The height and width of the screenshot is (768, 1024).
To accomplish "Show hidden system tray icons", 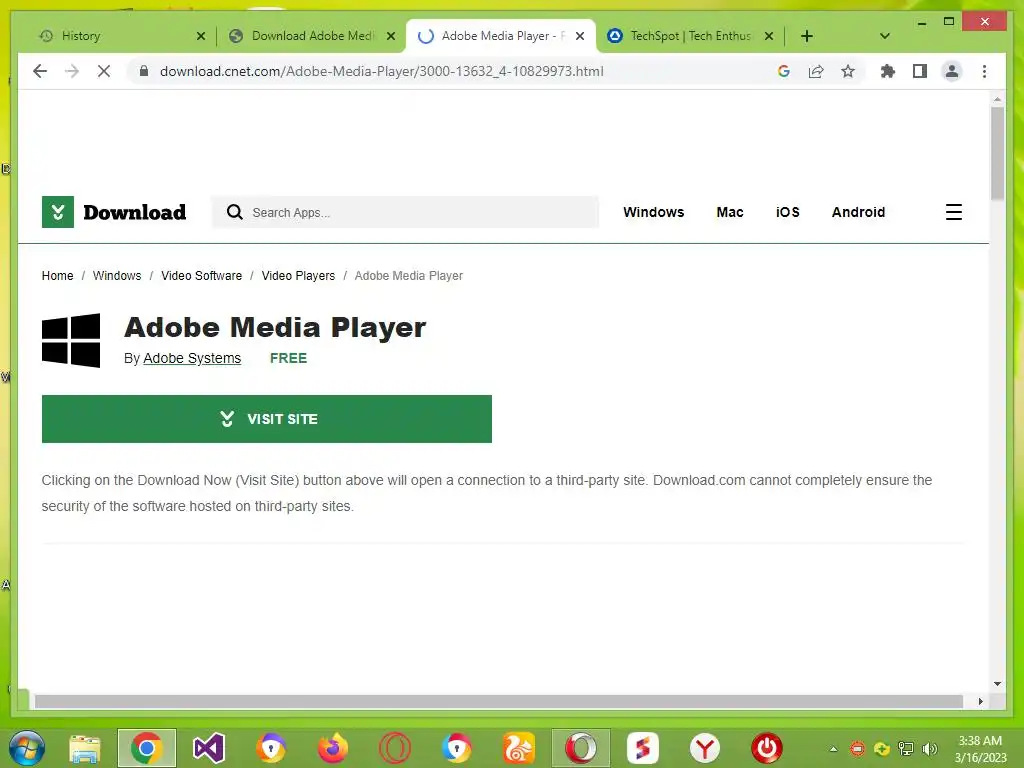I will point(833,748).
